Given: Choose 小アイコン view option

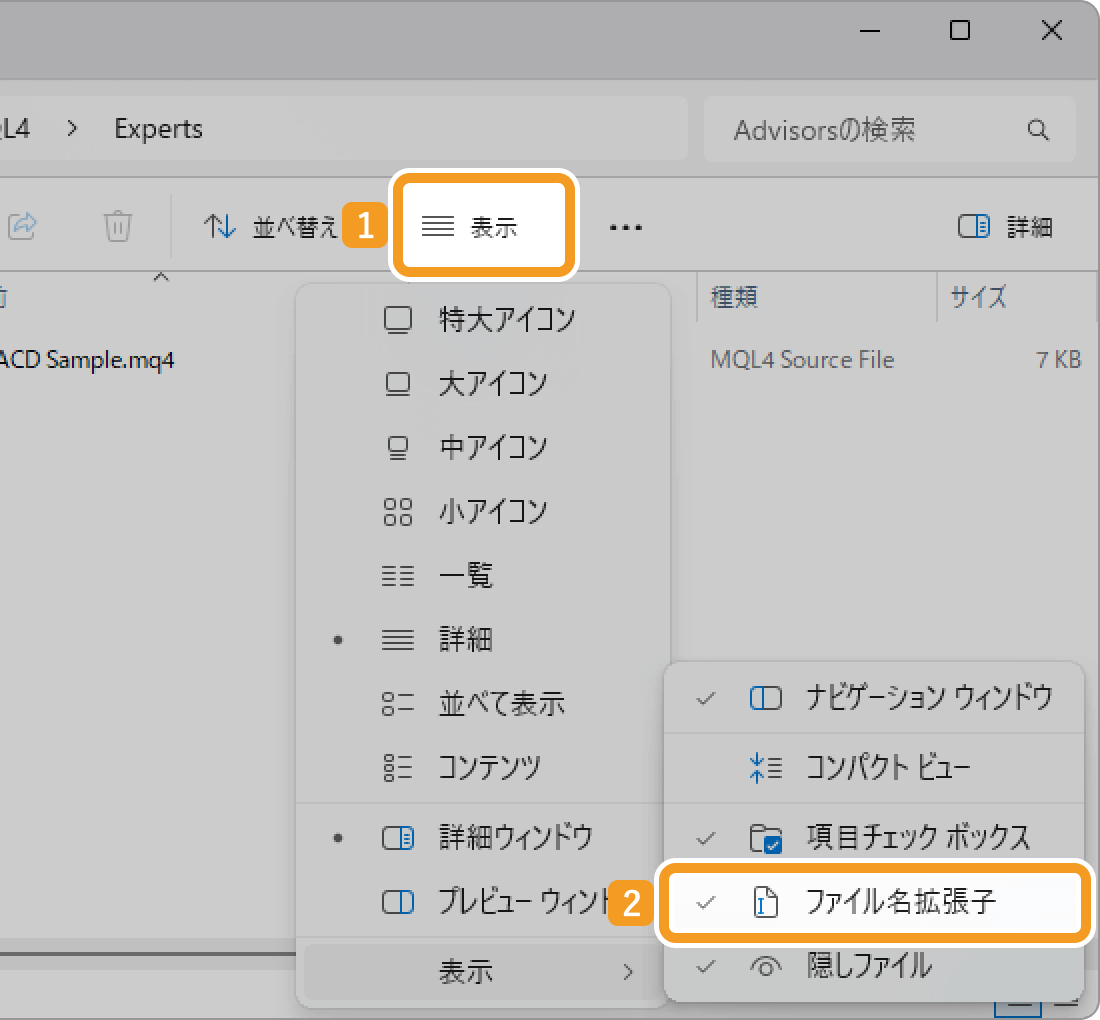Looking at the screenshot, I should pos(483,511).
